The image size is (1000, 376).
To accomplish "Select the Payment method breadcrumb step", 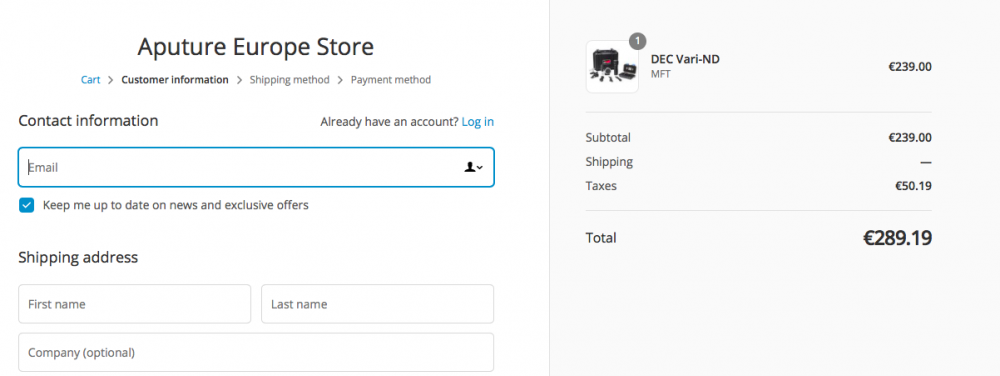I will coord(391,80).
